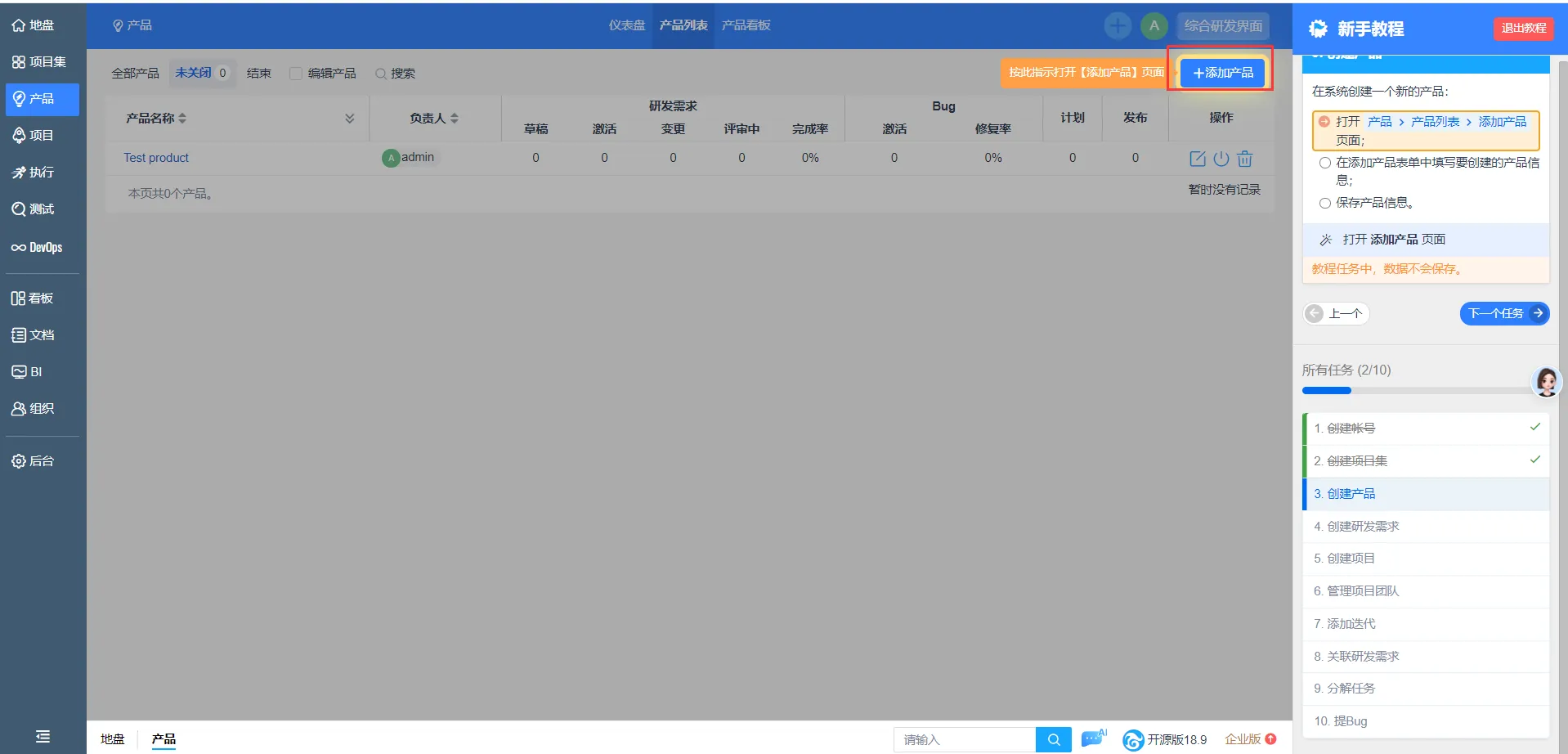Open the AI chat assistant icon

[x=1094, y=738]
